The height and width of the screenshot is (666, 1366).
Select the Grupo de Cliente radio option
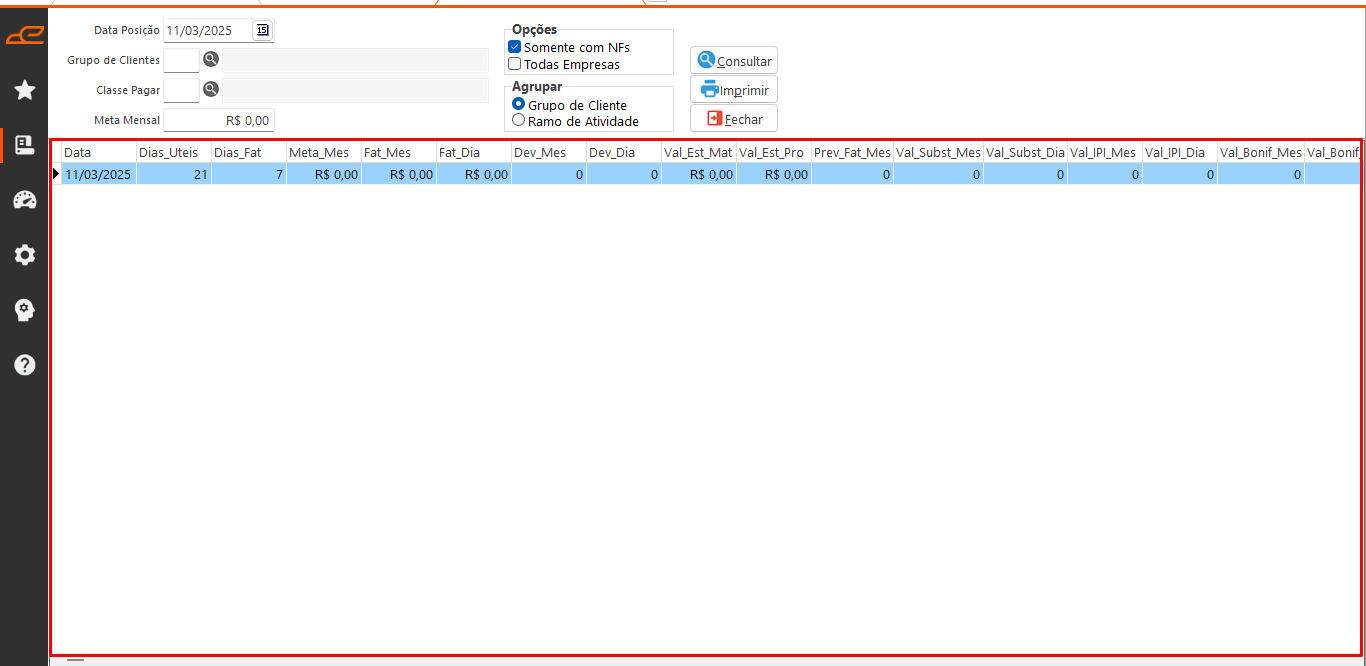(x=518, y=105)
